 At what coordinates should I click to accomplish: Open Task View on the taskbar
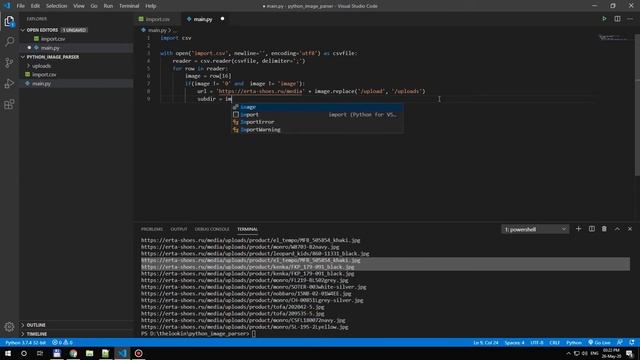click(40, 353)
